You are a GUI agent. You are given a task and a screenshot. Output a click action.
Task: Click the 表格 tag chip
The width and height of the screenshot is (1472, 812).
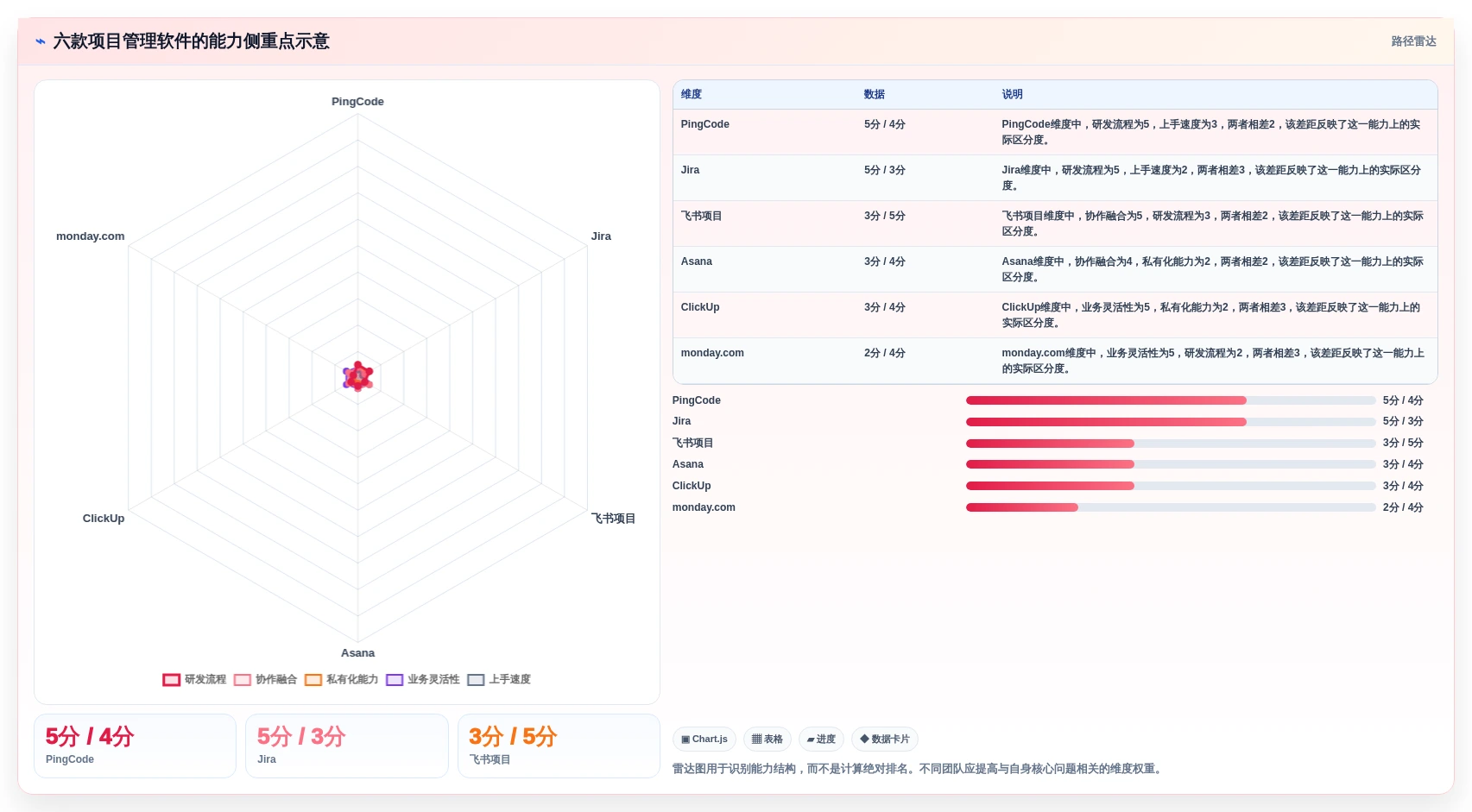point(768,740)
